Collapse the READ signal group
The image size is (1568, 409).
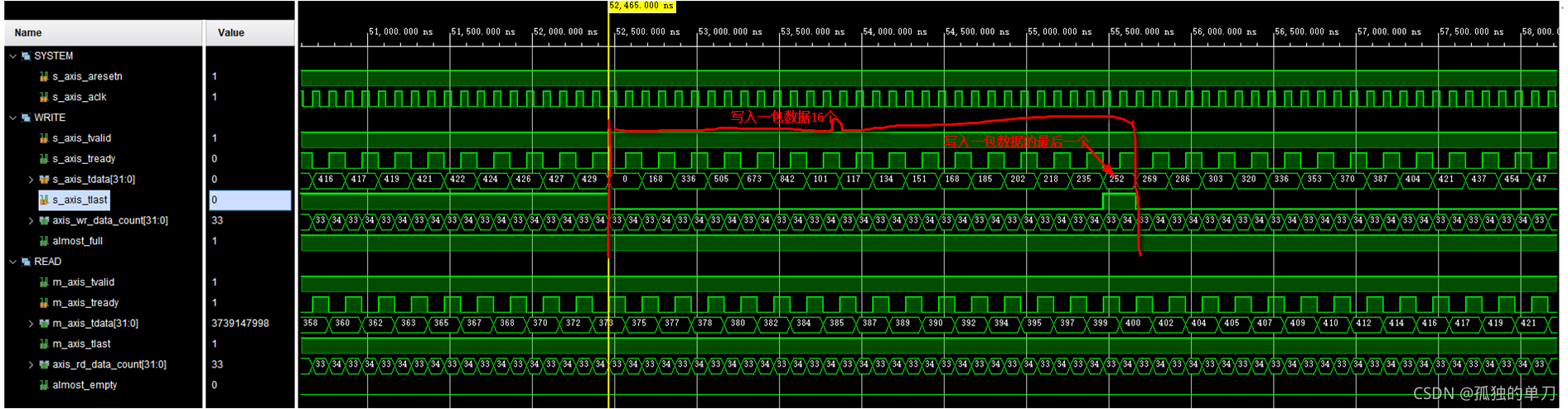[12, 262]
